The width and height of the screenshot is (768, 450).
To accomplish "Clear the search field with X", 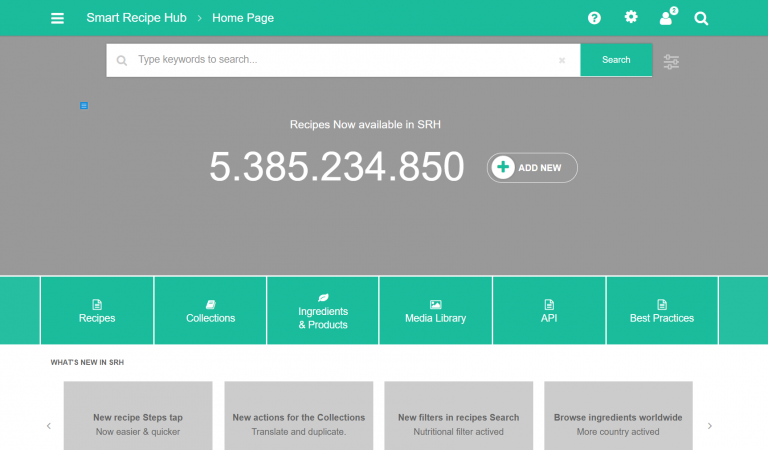I will pos(562,60).
